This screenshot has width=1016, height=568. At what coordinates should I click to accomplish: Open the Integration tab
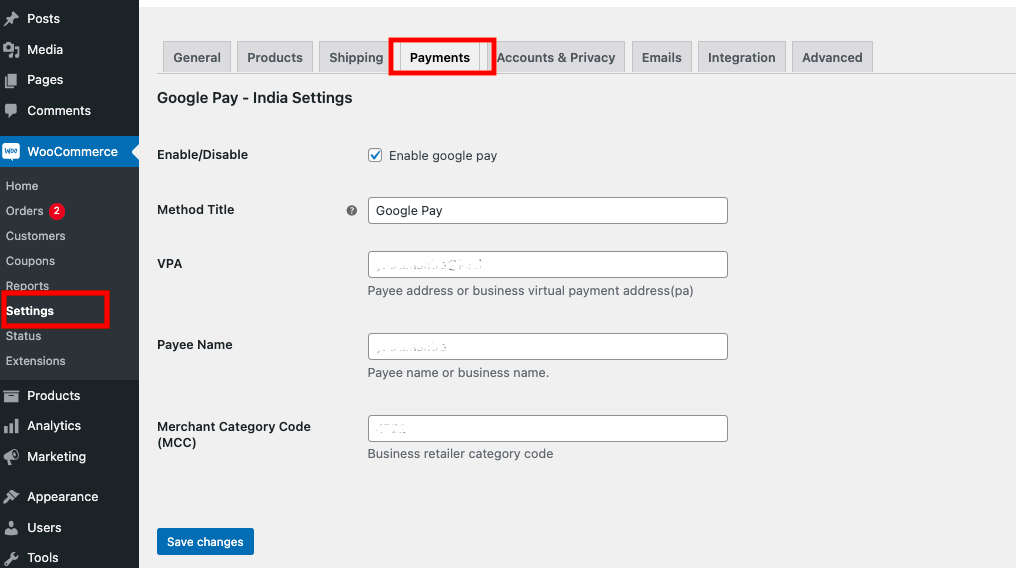(x=741, y=58)
